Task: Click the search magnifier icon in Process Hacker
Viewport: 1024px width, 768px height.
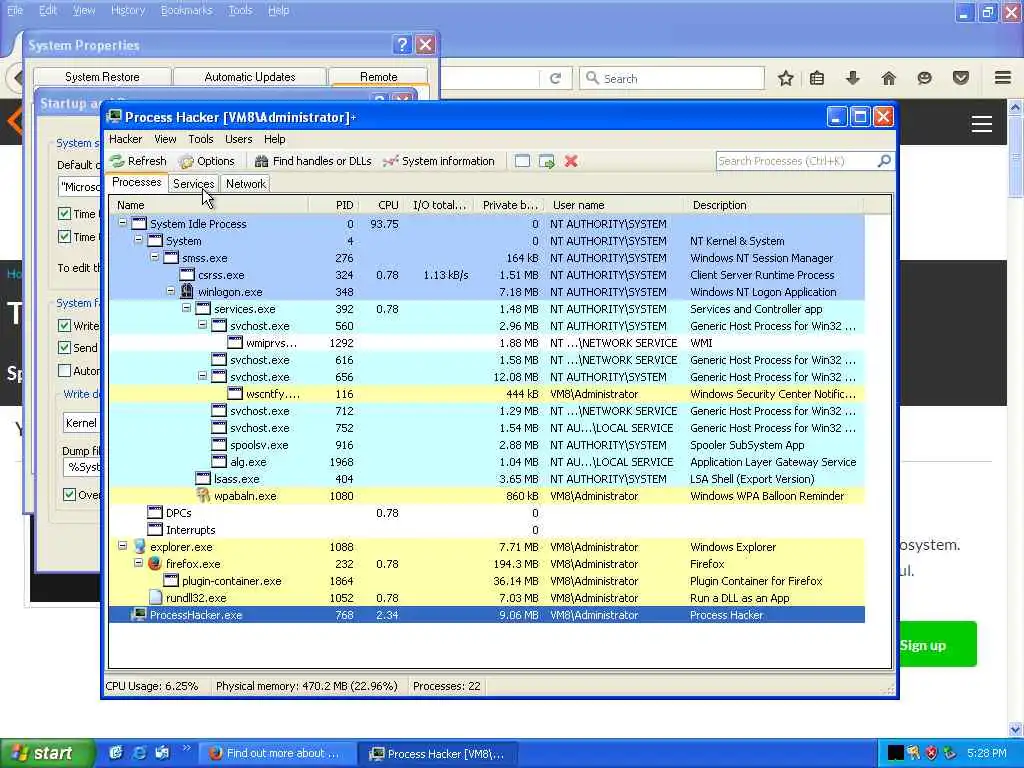Action: click(884, 161)
